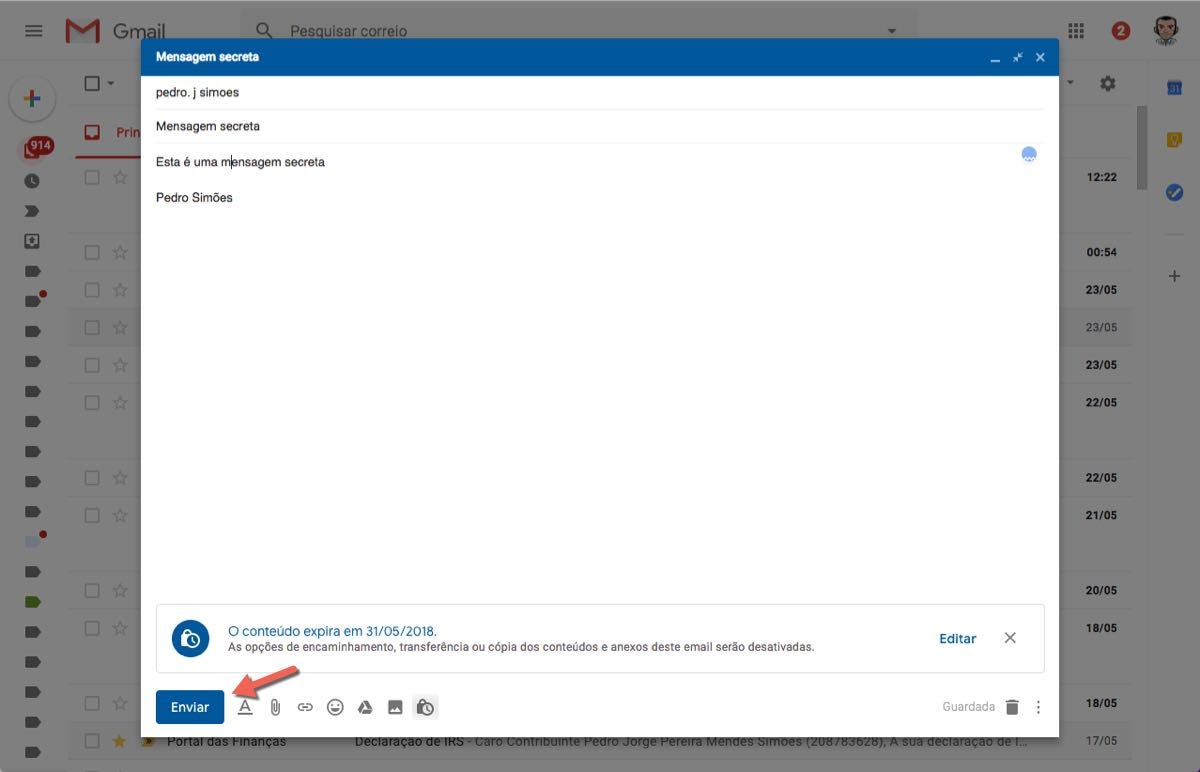The width and height of the screenshot is (1200, 772).
Task: Star the 21/05 email
Action: pos(120,515)
